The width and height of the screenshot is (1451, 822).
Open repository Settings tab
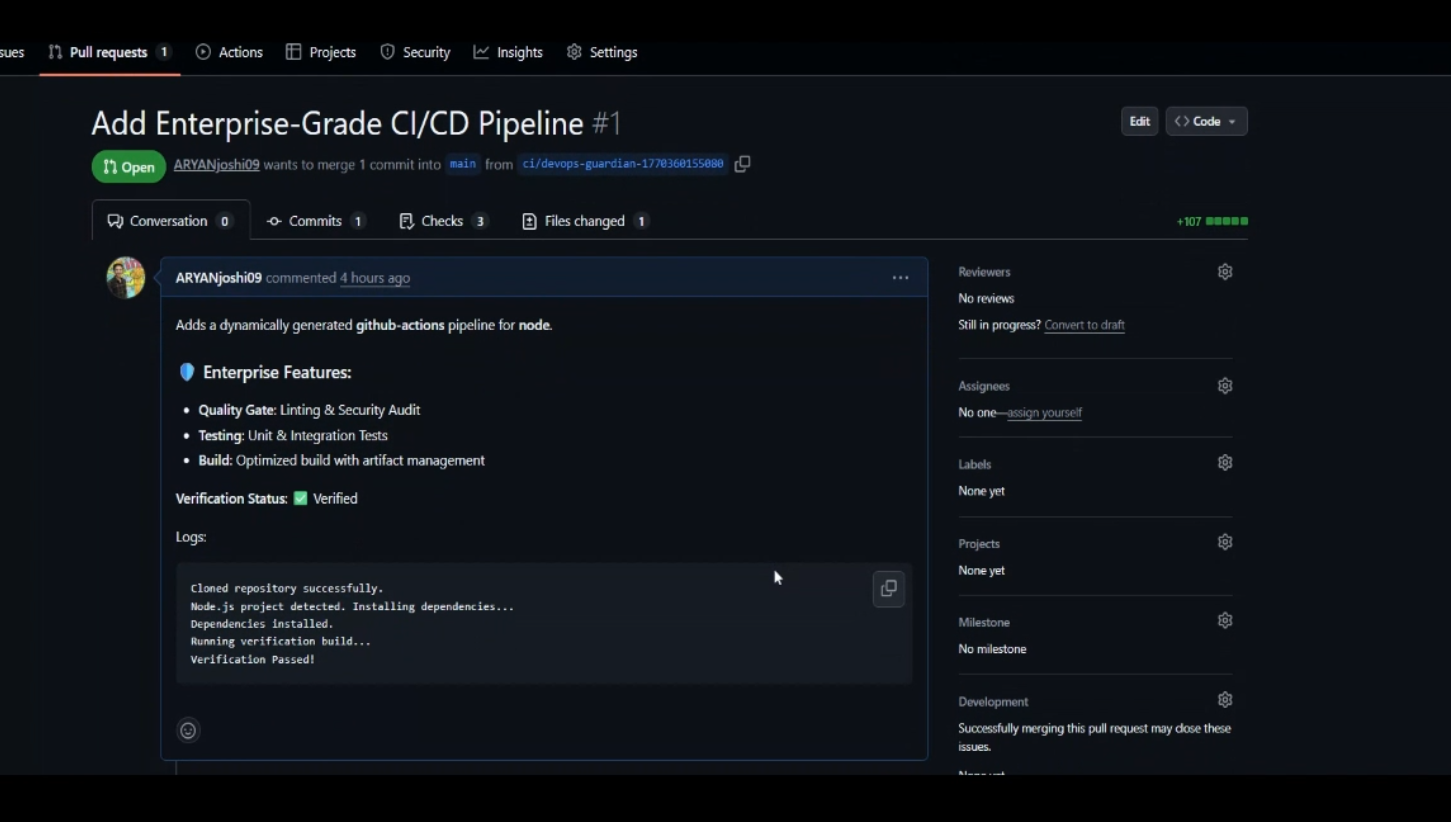click(602, 52)
